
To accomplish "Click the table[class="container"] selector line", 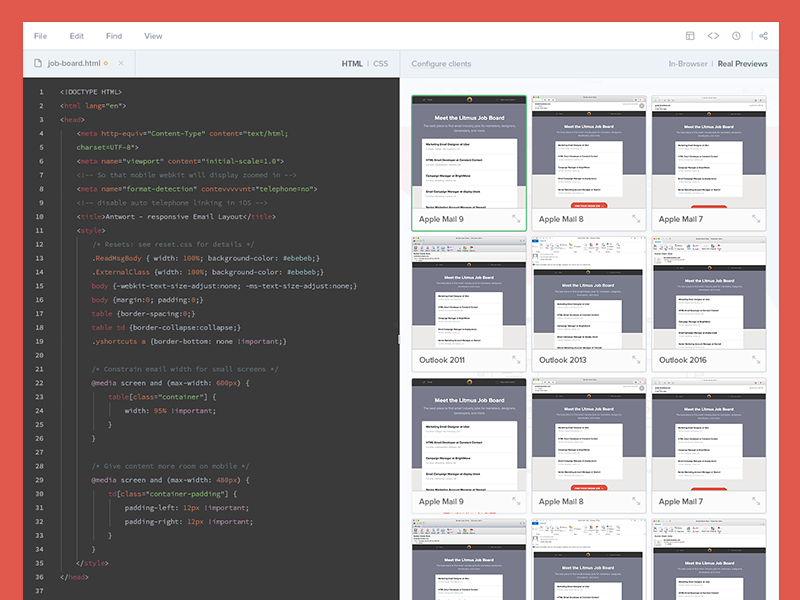I will coord(162,397).
